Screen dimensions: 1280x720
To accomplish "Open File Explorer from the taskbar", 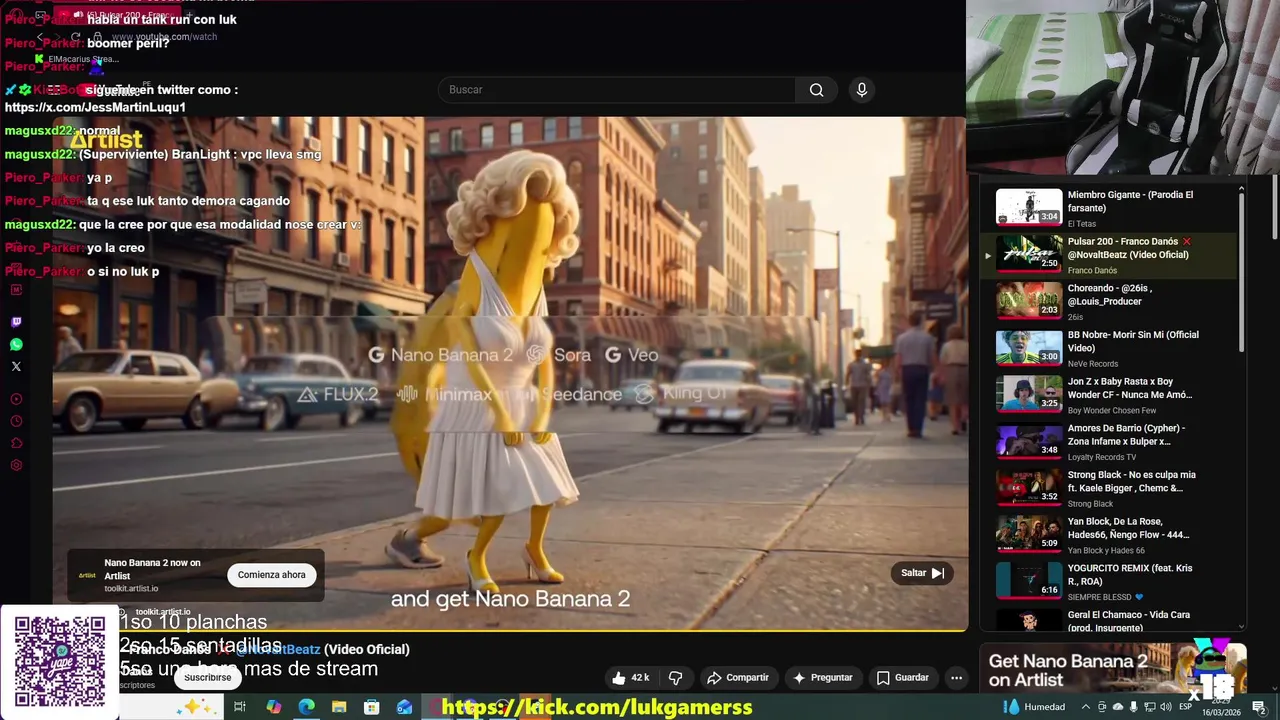I will [339, 707].
